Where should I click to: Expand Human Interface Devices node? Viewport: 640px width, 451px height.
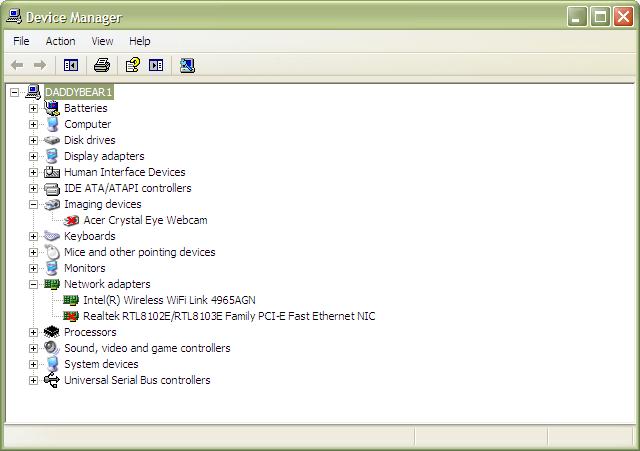(33, 172)
